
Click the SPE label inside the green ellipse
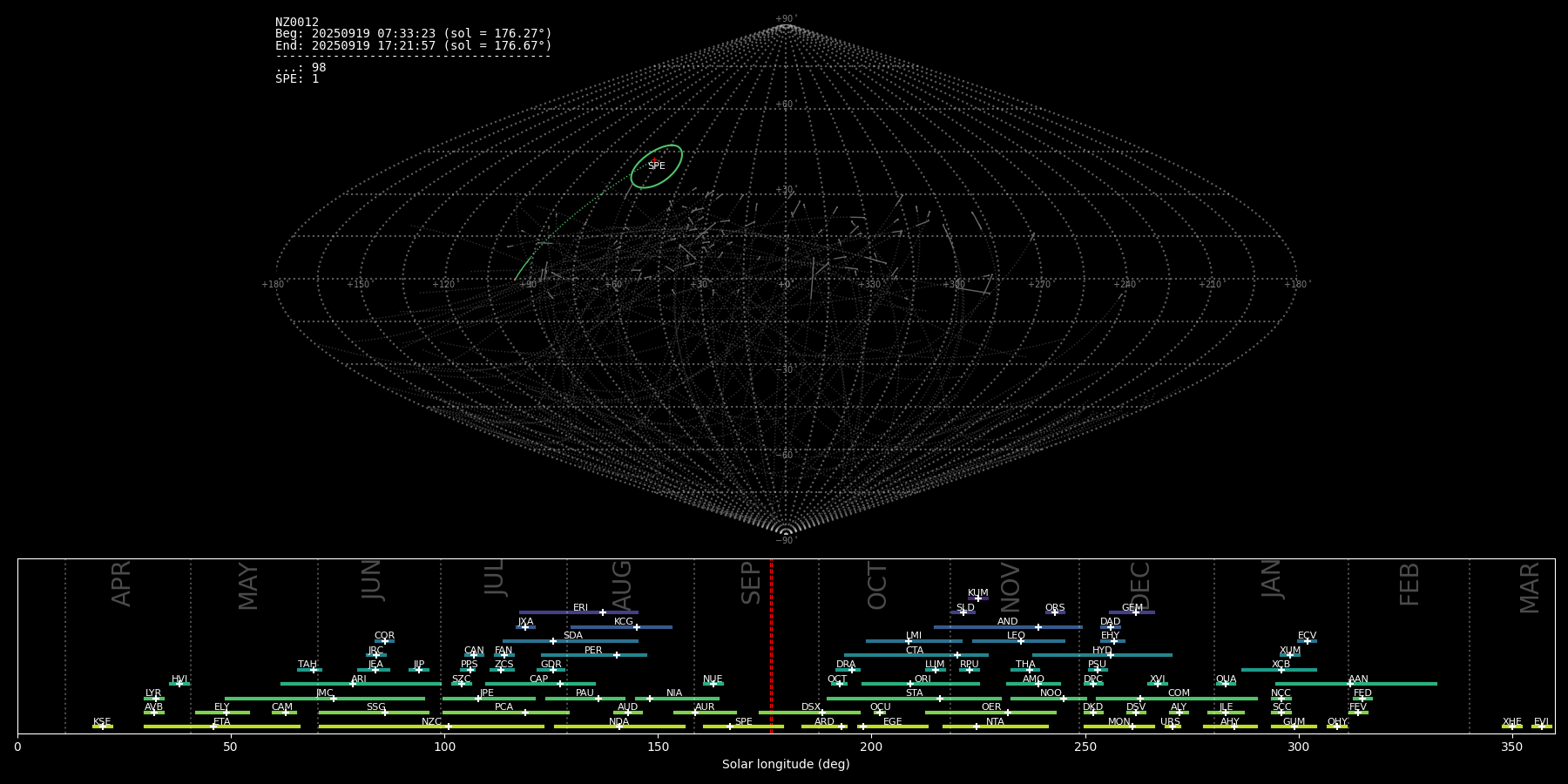click(657, 166)
